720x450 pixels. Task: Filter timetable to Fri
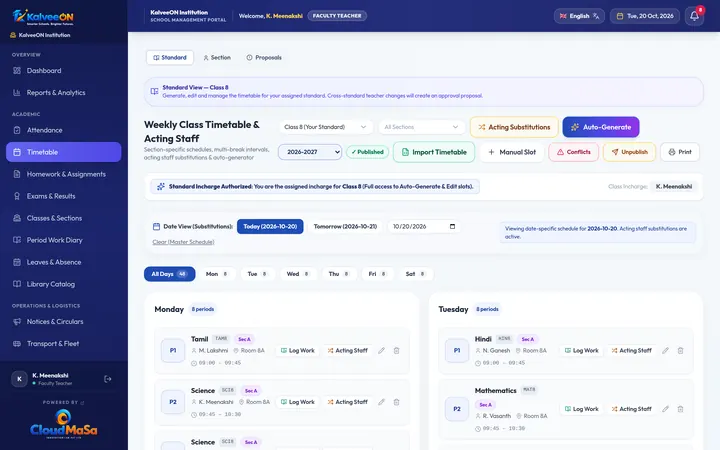point(377,274)
